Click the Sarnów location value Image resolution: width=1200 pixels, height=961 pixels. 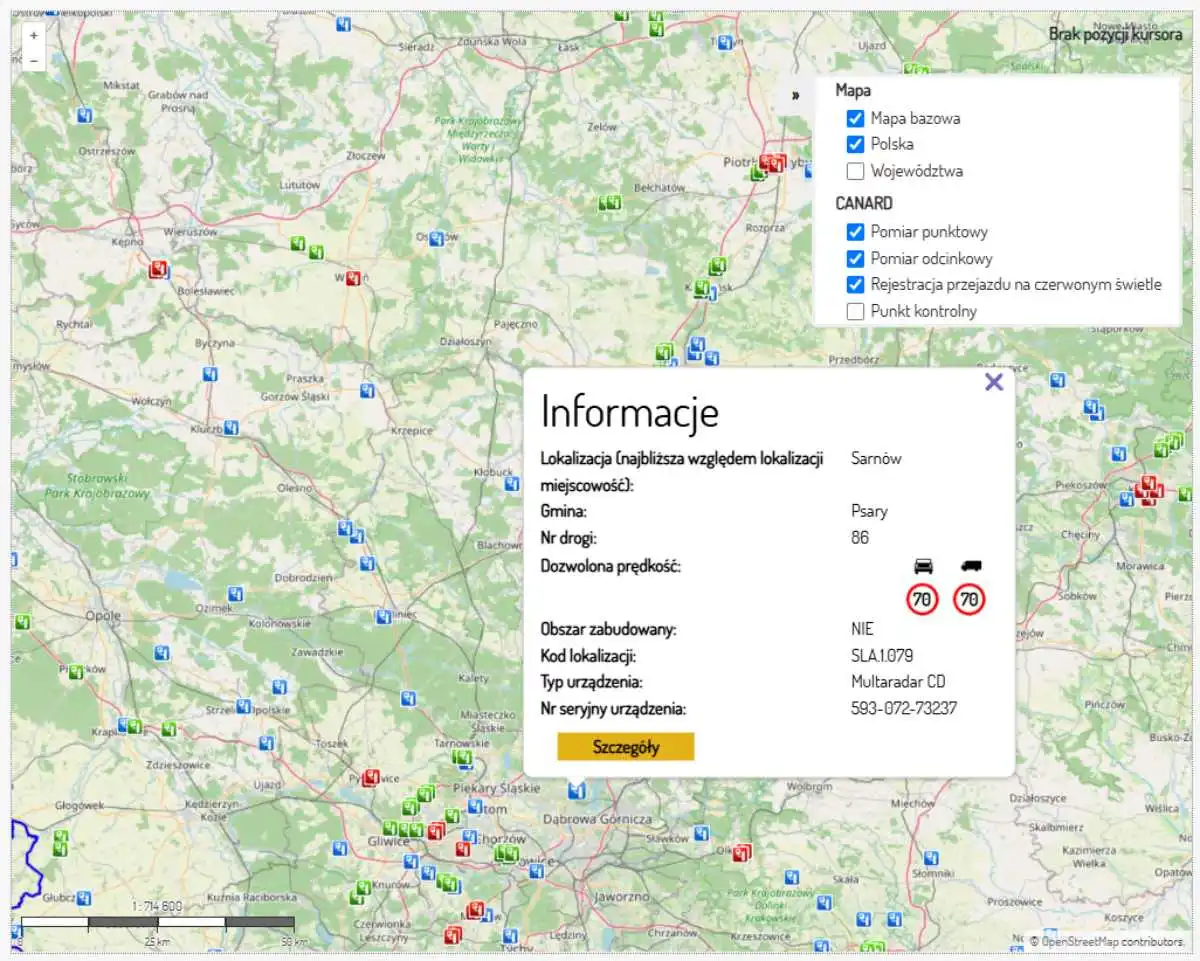(876, 459)
